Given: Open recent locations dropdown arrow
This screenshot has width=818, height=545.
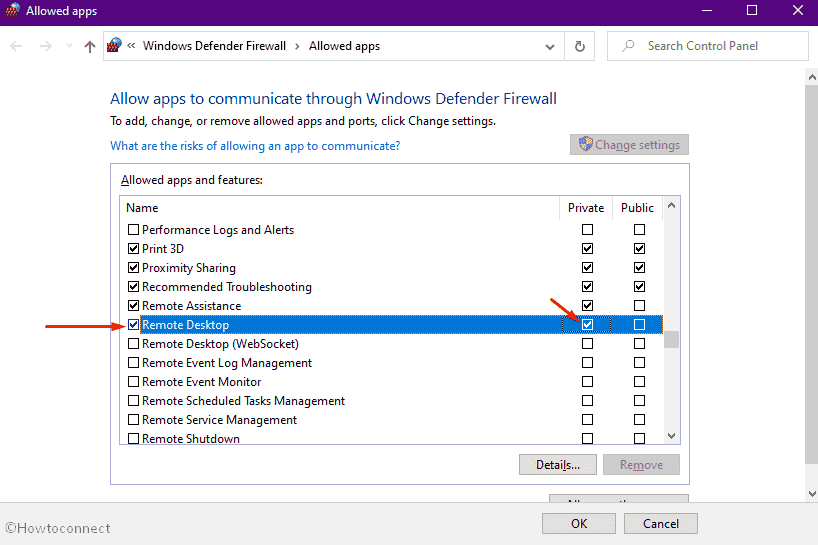Looking at the screenshot, I should [x=69, y=46].
